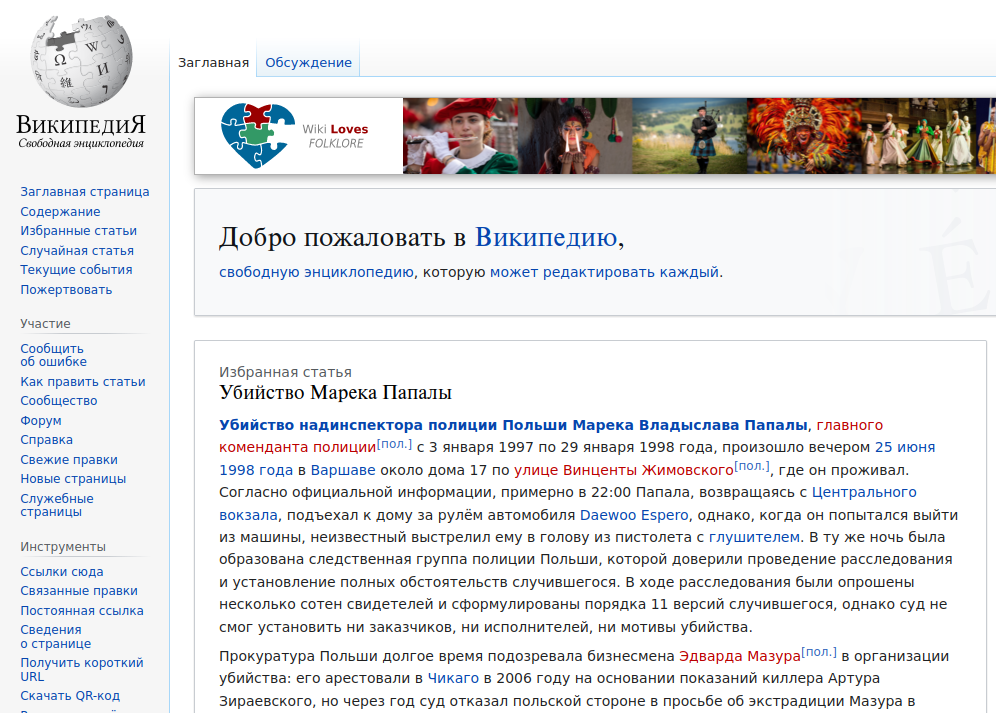Click the Участие section heading
Viewport: 996px width, 713px height.
(x=45, y=323)
